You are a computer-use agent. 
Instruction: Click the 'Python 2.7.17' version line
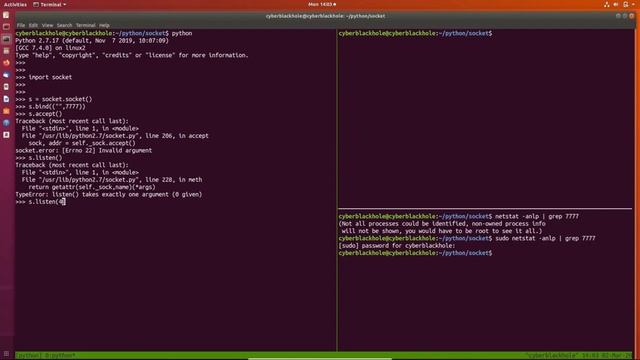92,40
